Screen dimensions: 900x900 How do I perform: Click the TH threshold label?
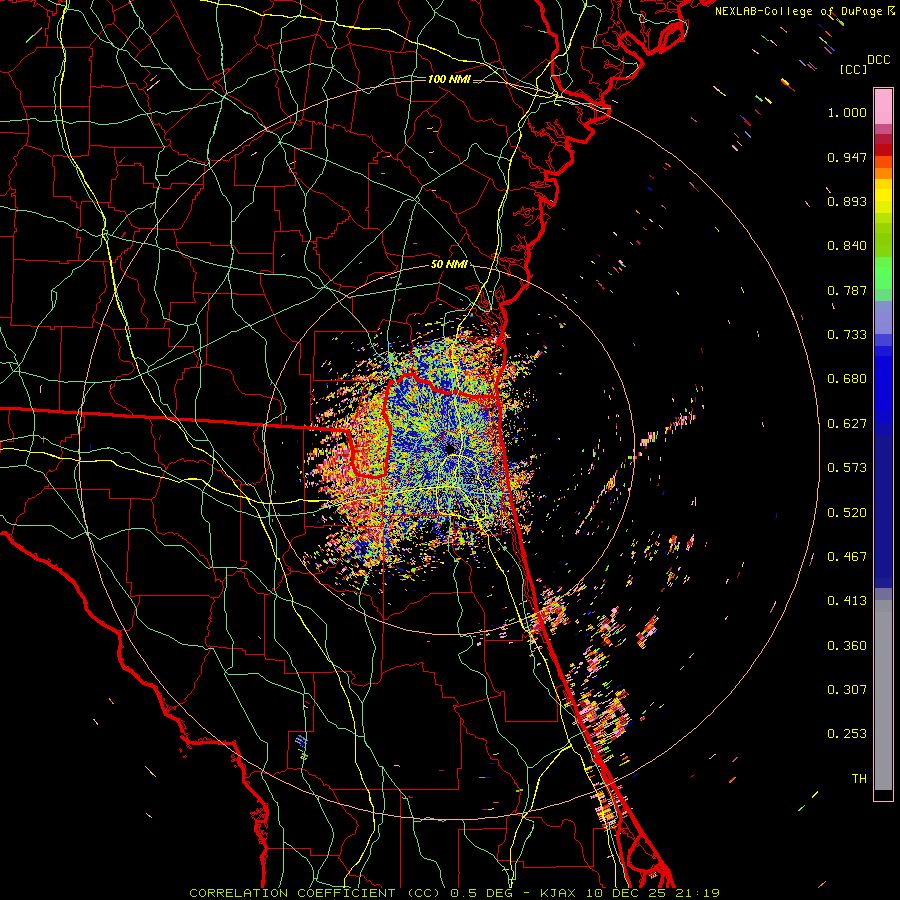[x=859, y=778]
